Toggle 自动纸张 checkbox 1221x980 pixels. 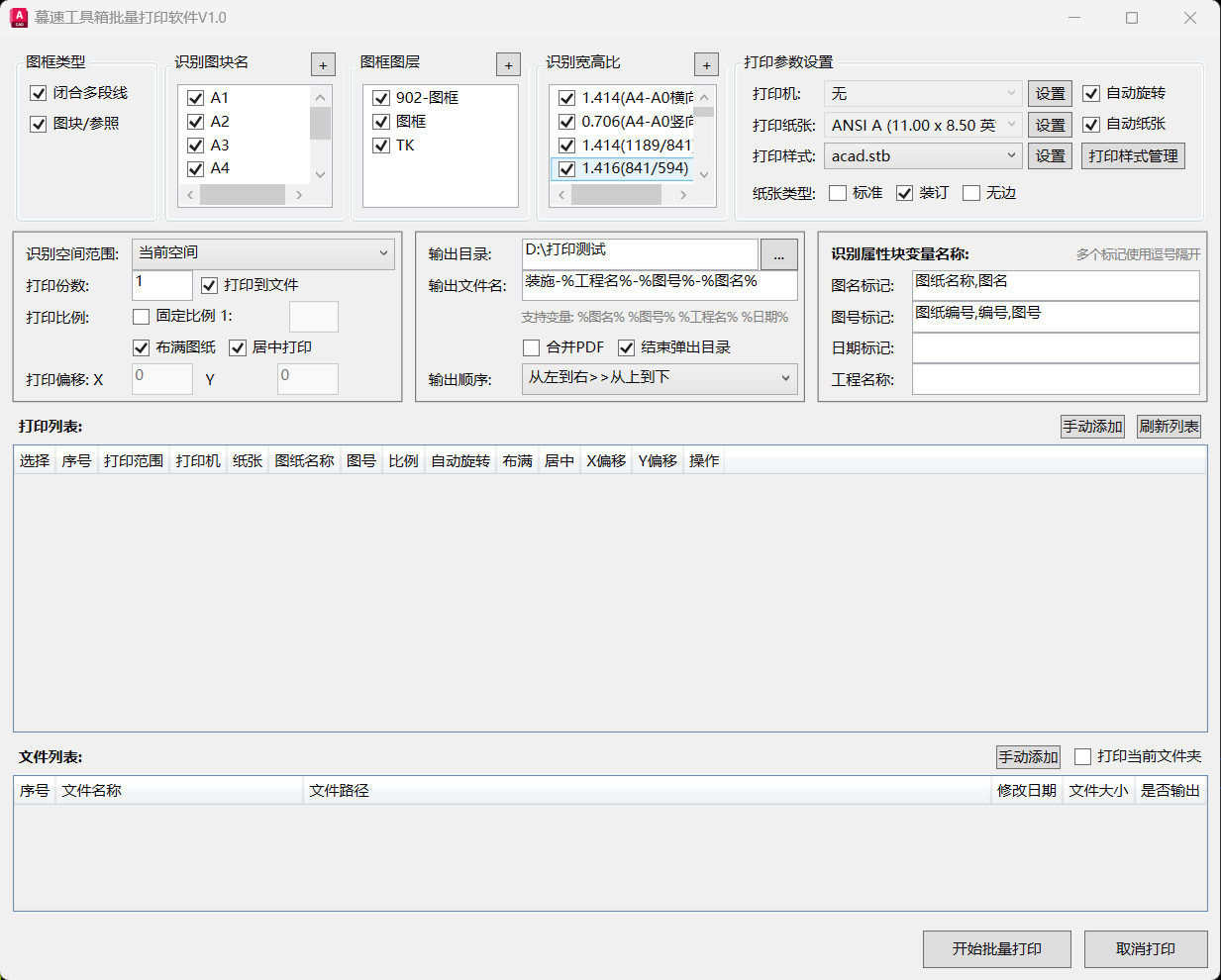1091,125
